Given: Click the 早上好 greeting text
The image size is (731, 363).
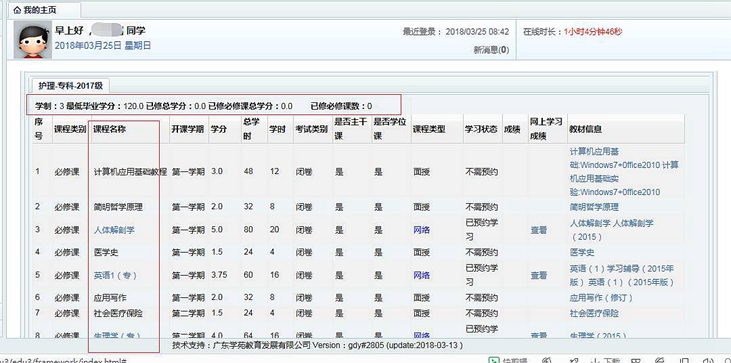Looking at the screenshot, I should pos(68,31).
